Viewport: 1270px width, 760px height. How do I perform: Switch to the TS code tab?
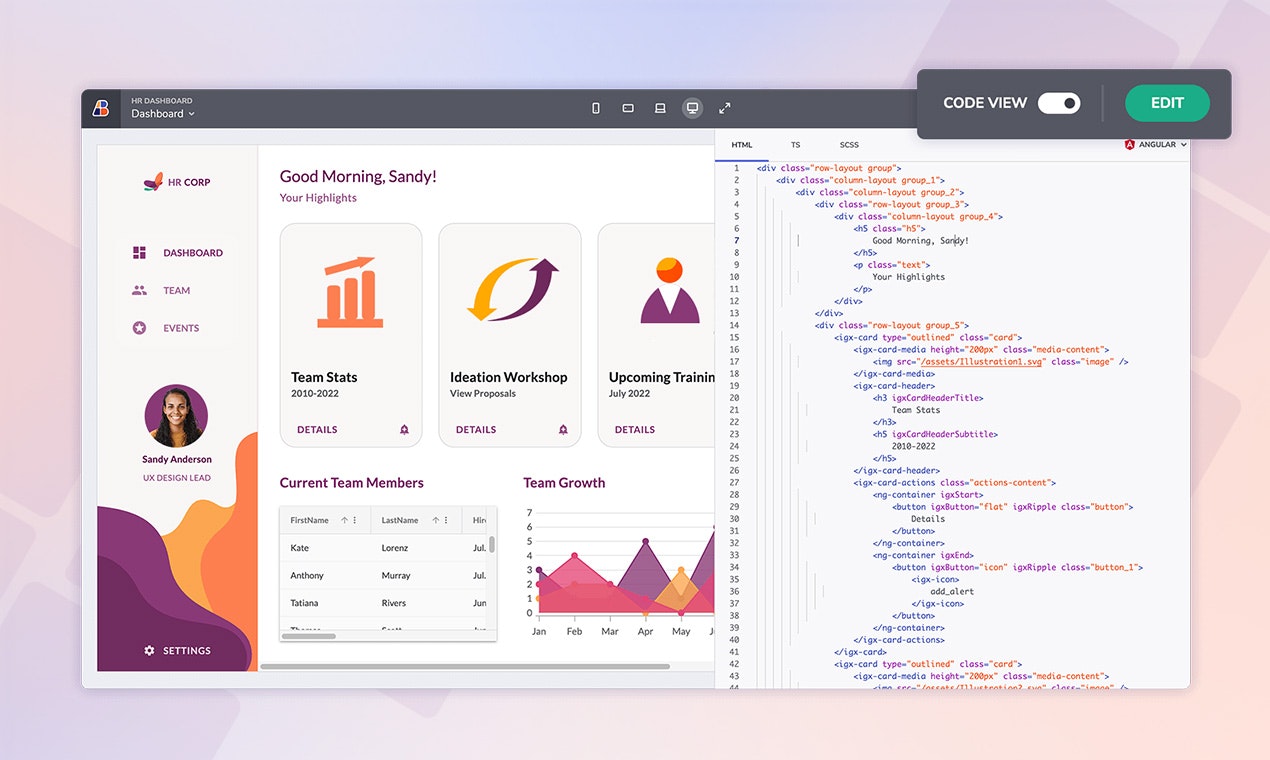795,145
